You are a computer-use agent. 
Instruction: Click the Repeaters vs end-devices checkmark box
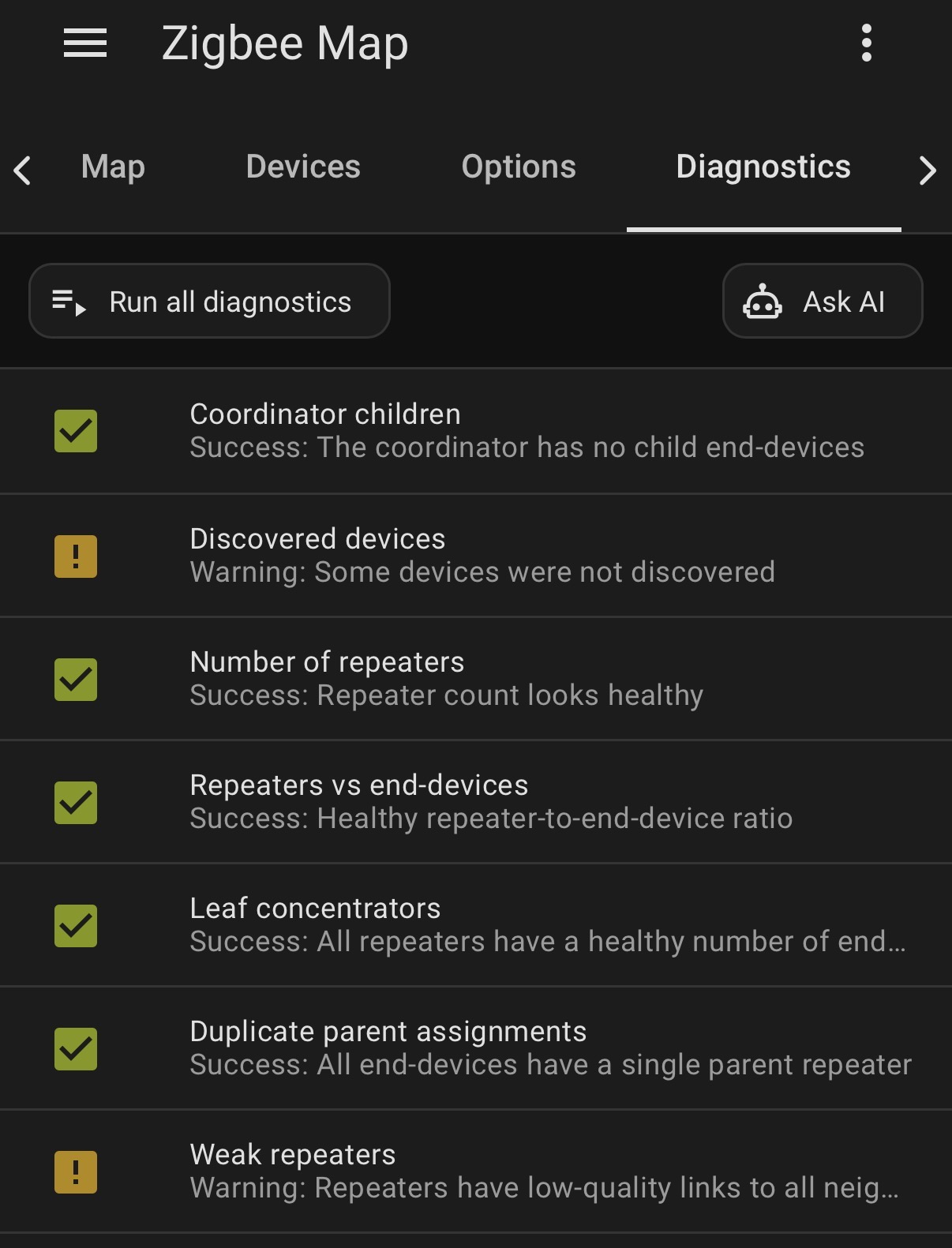click(x=76, y=803)
